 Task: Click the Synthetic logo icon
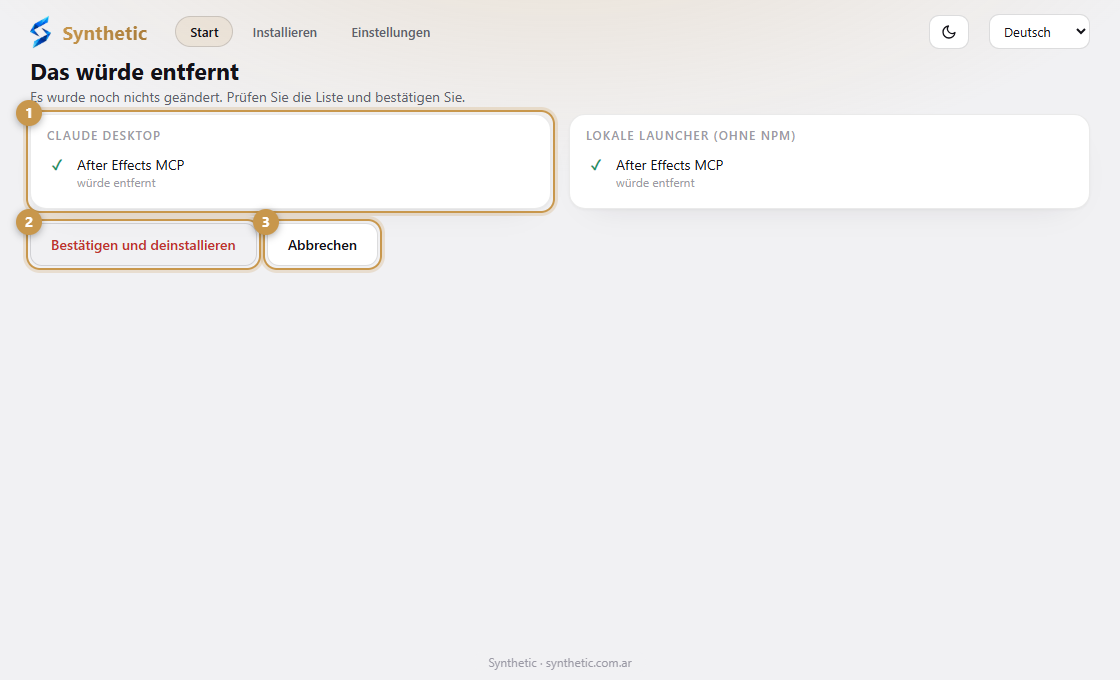pos(41,32)
